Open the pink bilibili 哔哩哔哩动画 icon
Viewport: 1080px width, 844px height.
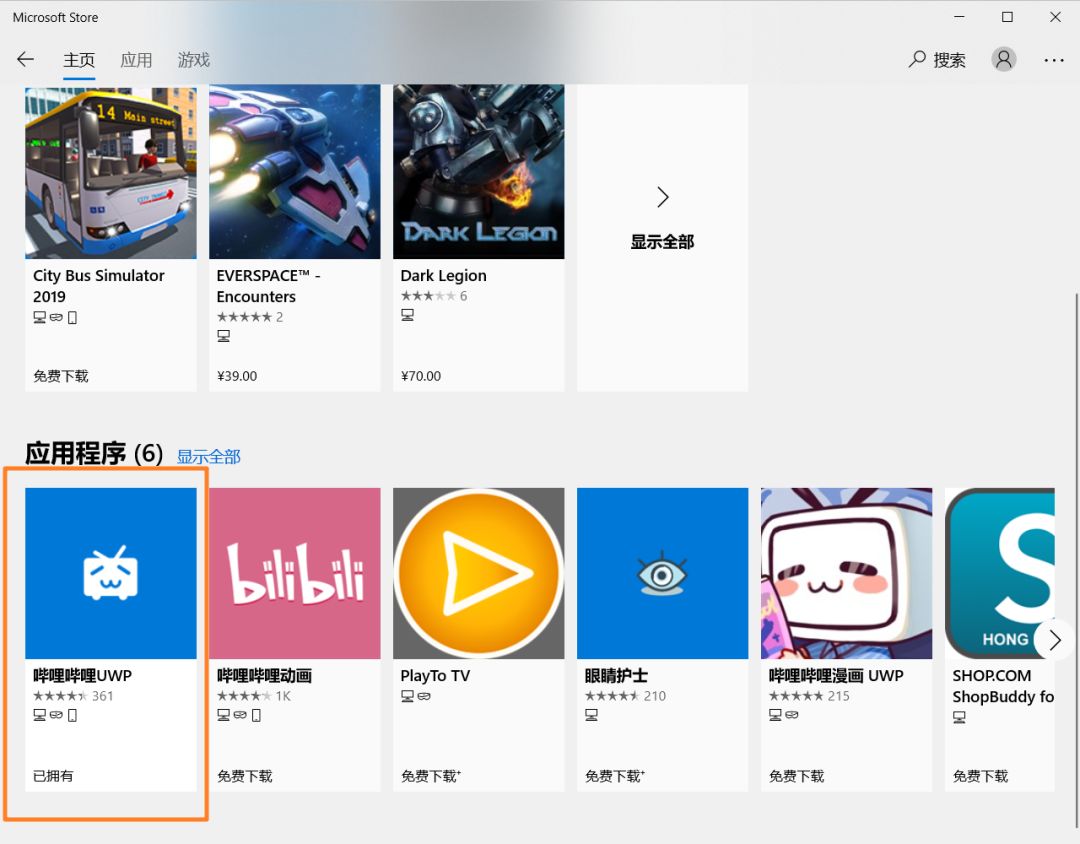point(295,573)
